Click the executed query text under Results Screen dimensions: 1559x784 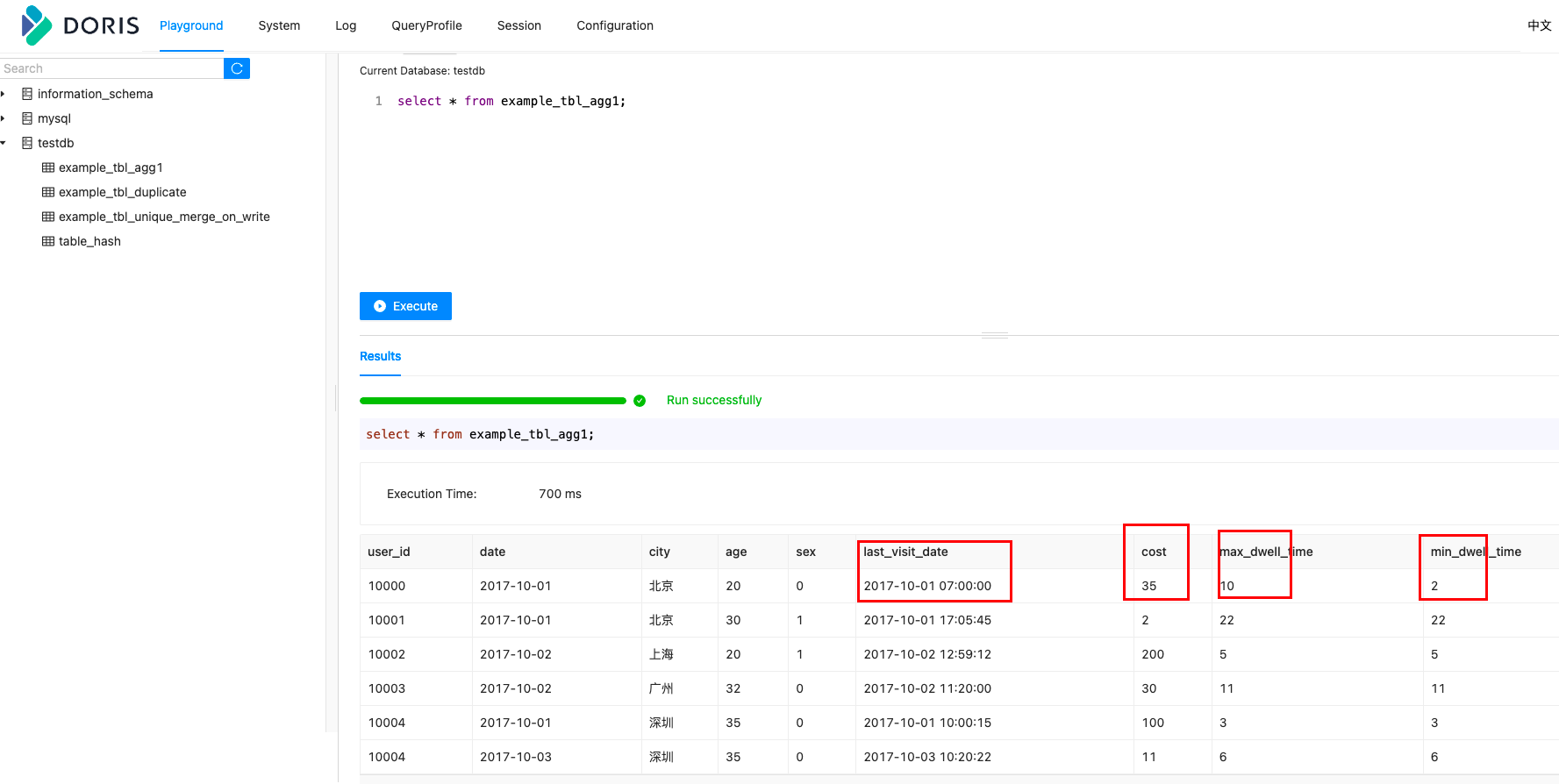(480, 434)
